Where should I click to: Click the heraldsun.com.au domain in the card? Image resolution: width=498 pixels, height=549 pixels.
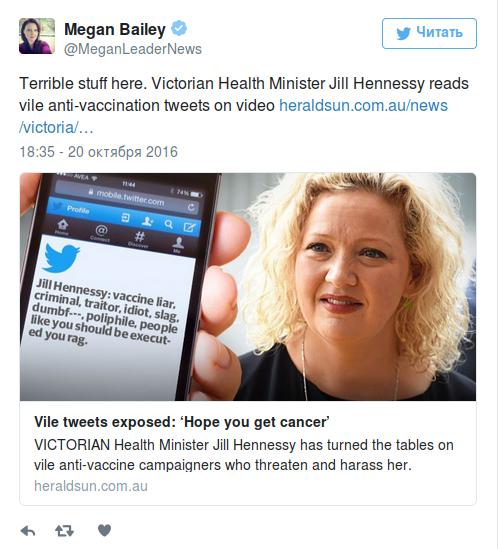(x=91, y=486)
